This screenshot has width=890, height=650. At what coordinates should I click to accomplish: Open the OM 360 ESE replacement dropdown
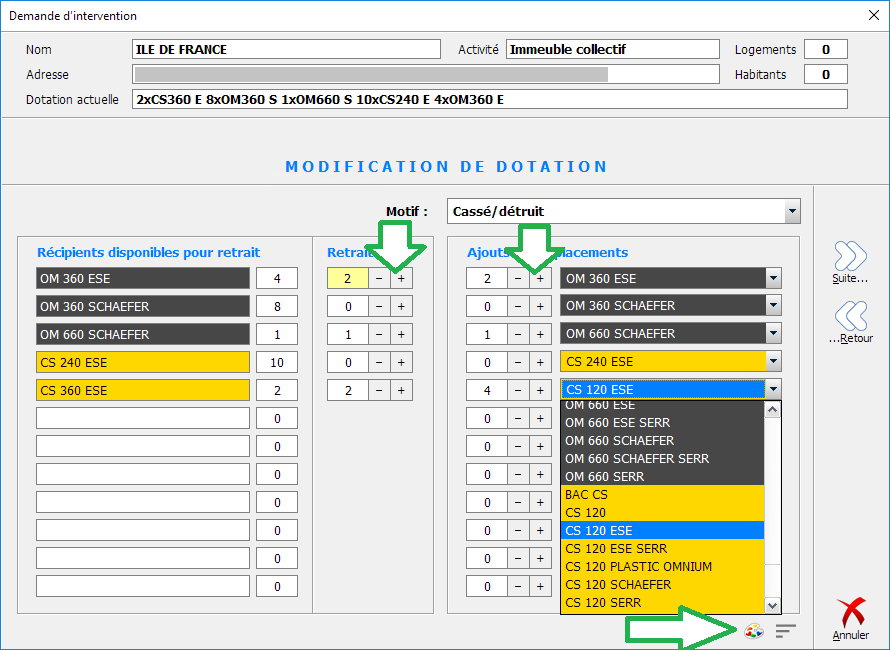pos(773,279)
